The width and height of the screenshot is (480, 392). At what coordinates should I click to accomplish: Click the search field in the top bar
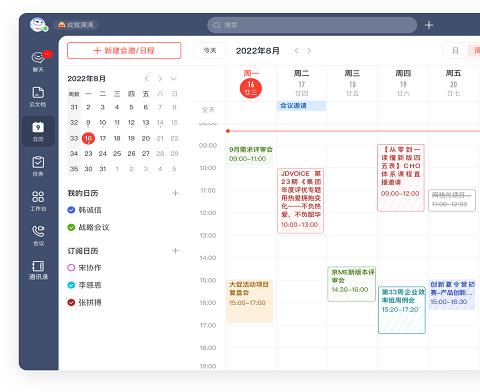[312, 25]
